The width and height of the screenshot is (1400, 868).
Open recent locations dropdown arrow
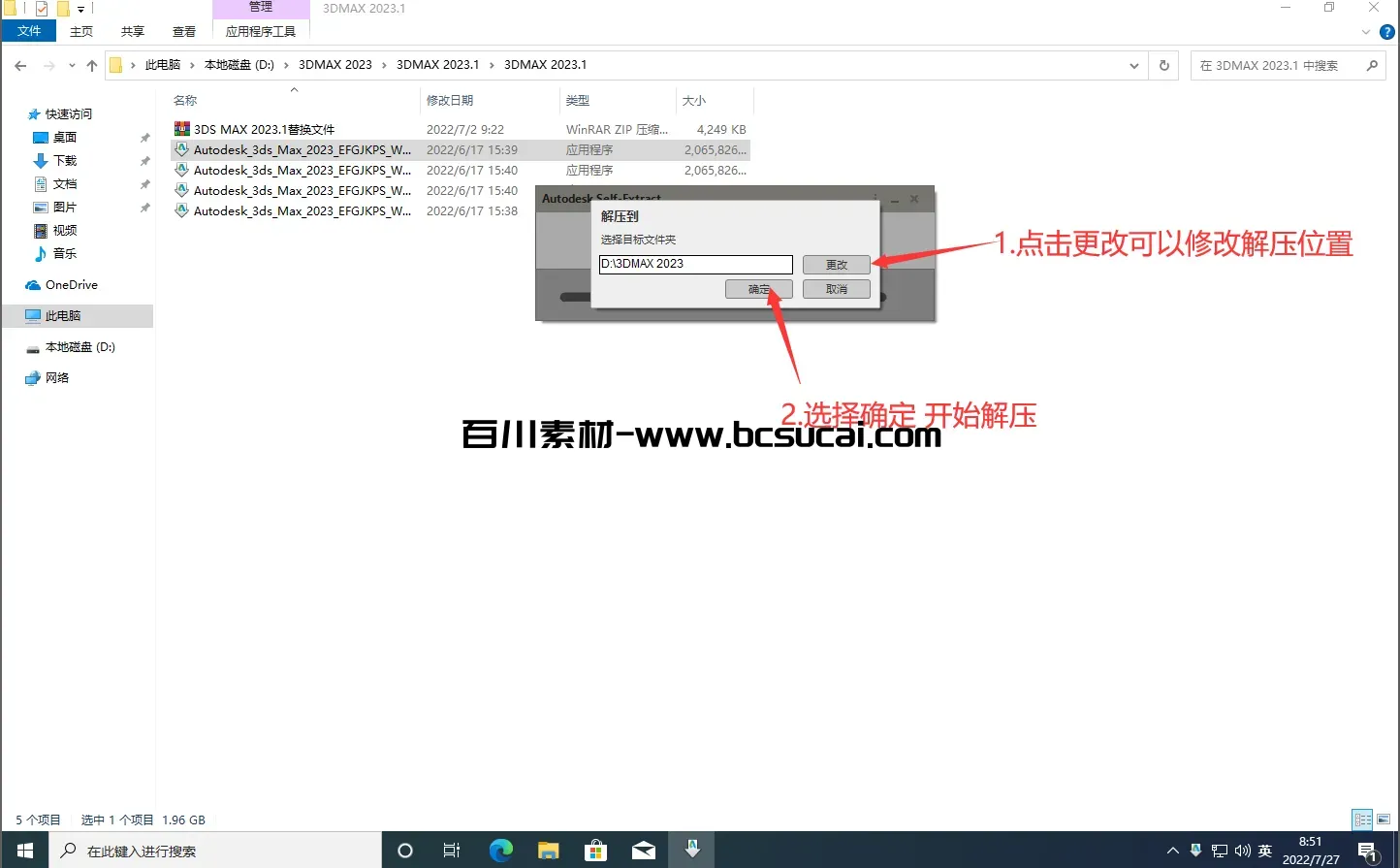click(x=72, y=66)
